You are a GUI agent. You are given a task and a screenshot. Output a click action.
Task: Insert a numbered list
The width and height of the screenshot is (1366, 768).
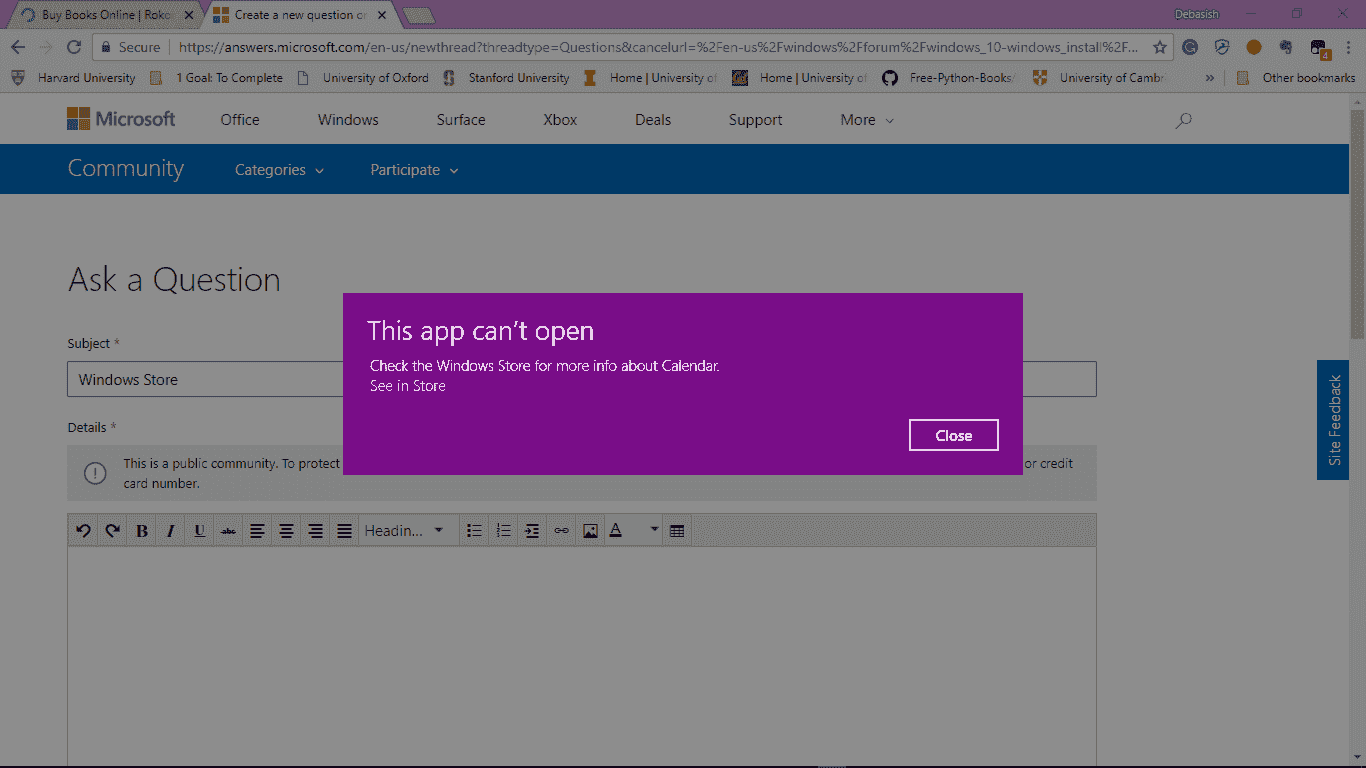point(504,531)
